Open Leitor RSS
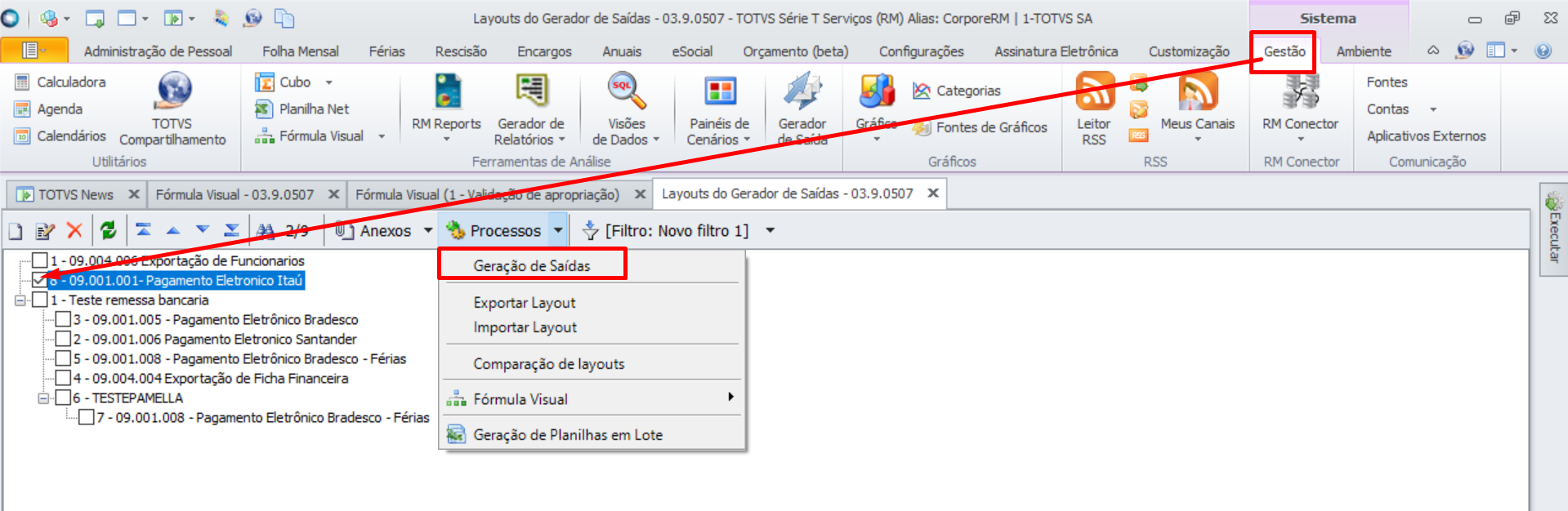 [x=1094, y=109]
